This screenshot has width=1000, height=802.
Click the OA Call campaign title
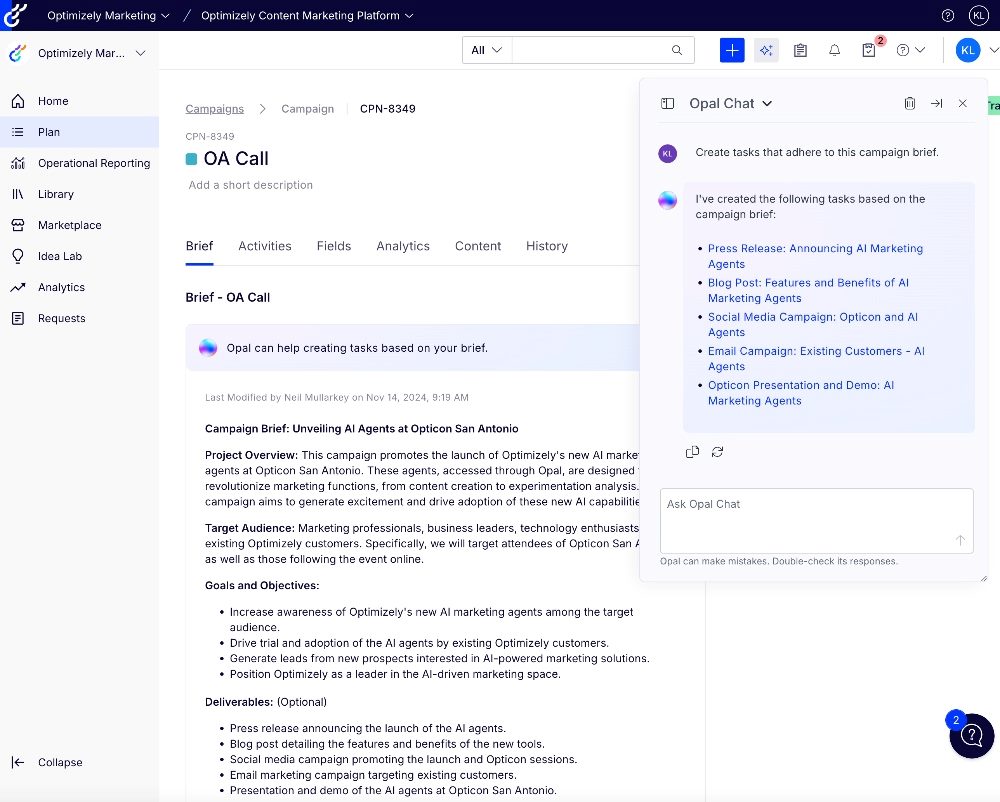coord(236,159)
